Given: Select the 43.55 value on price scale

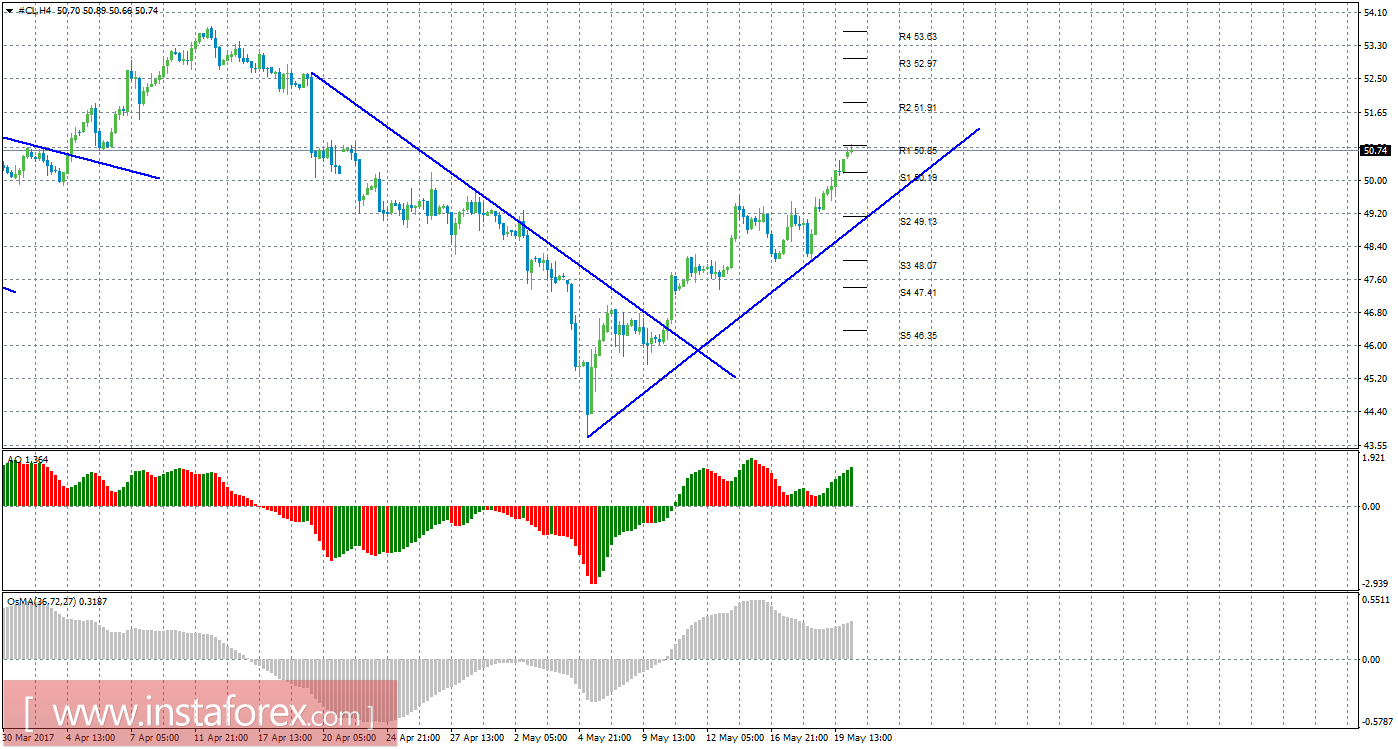Looking at the screenshot, I should 1375,444.
